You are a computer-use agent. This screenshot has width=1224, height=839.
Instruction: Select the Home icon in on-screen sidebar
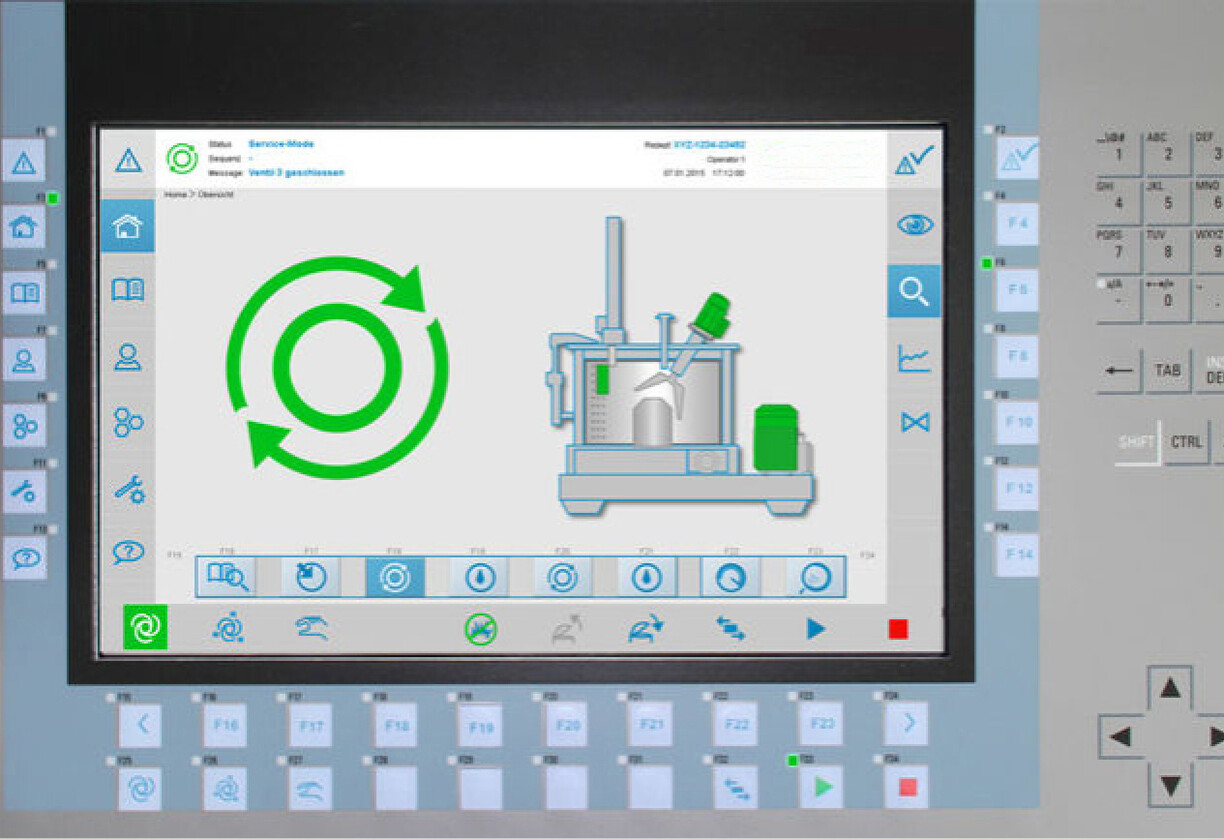tap(128, 226)
